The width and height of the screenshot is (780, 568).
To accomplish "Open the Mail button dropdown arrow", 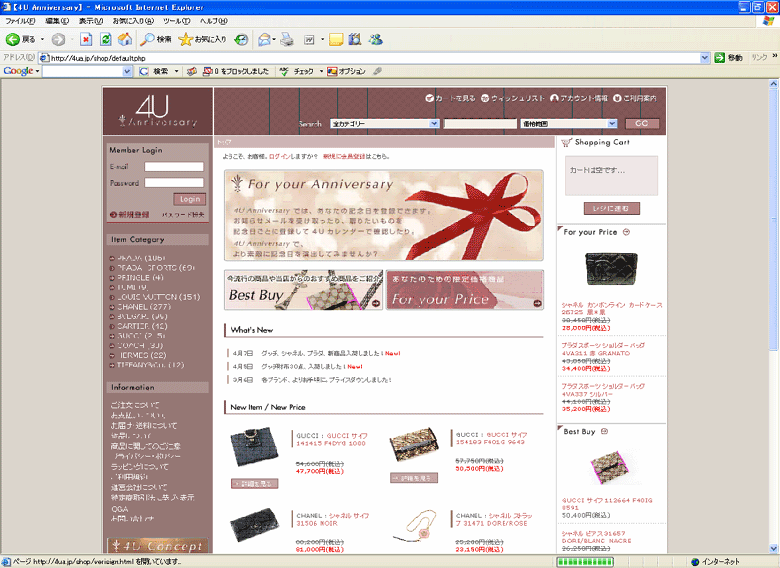I will pyautogui.click(x=274, y=39).
